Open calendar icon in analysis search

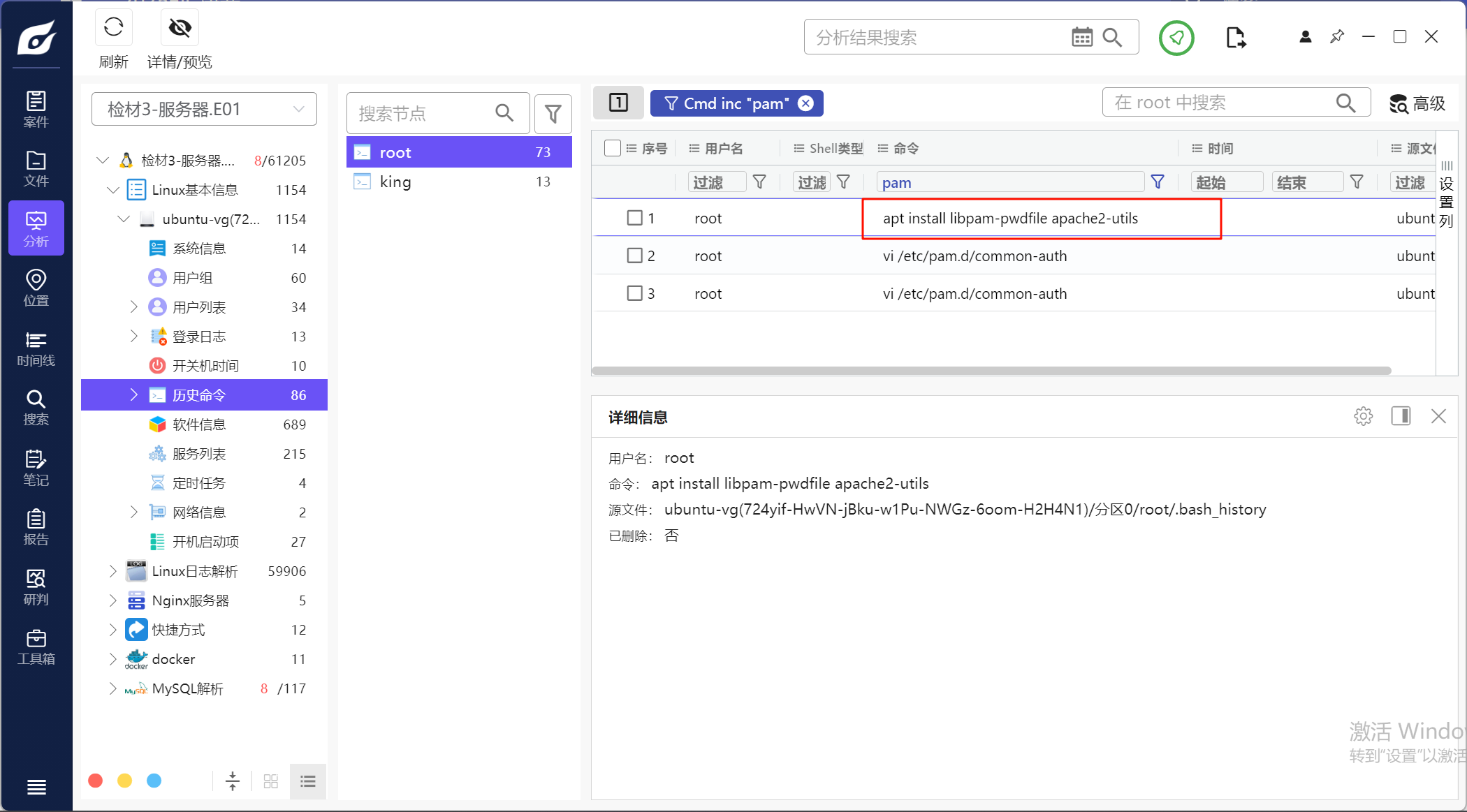pyautogui.click(x=1081, y=37)
